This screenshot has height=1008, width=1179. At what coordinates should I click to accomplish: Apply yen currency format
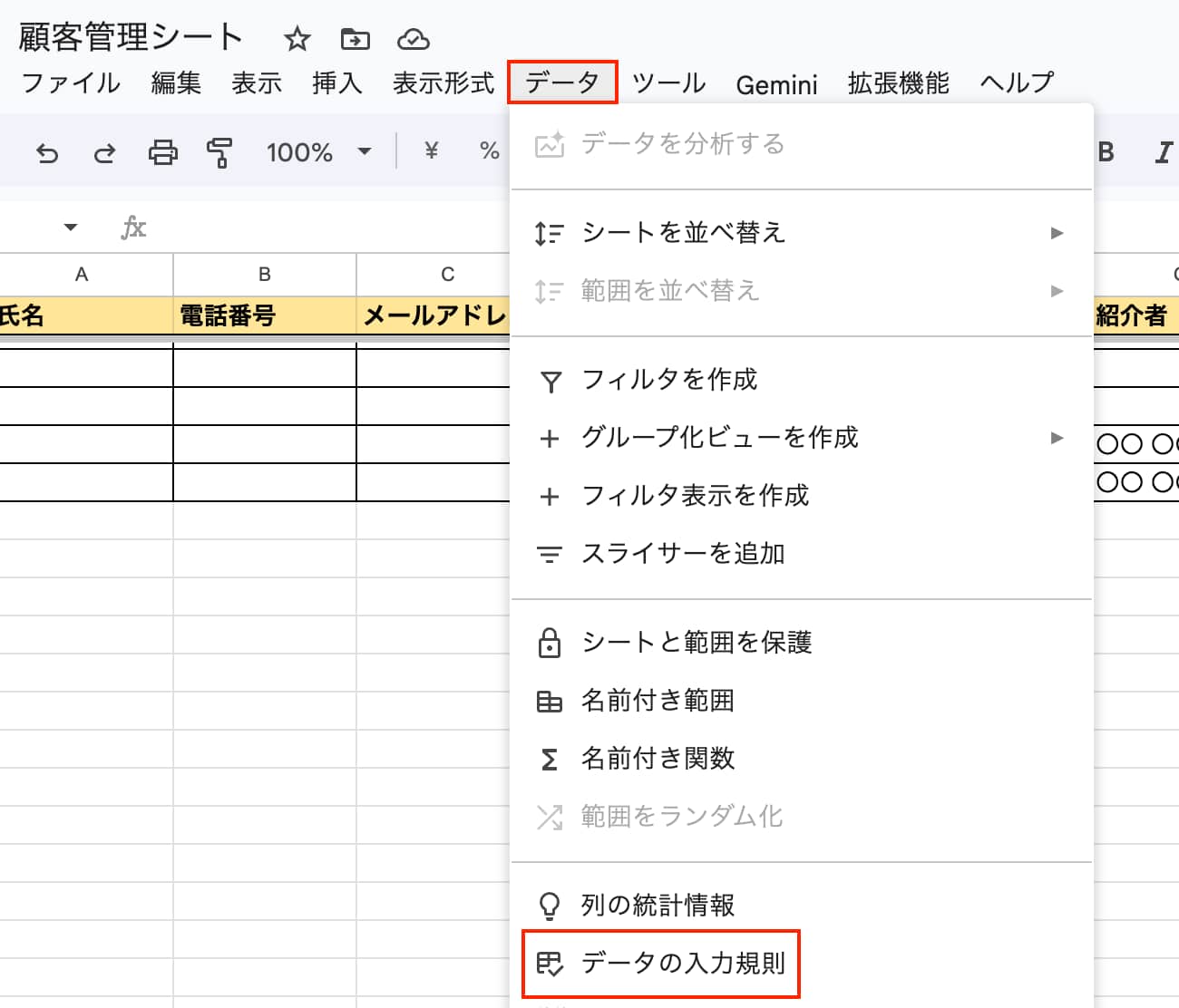(x=432, y=151)
